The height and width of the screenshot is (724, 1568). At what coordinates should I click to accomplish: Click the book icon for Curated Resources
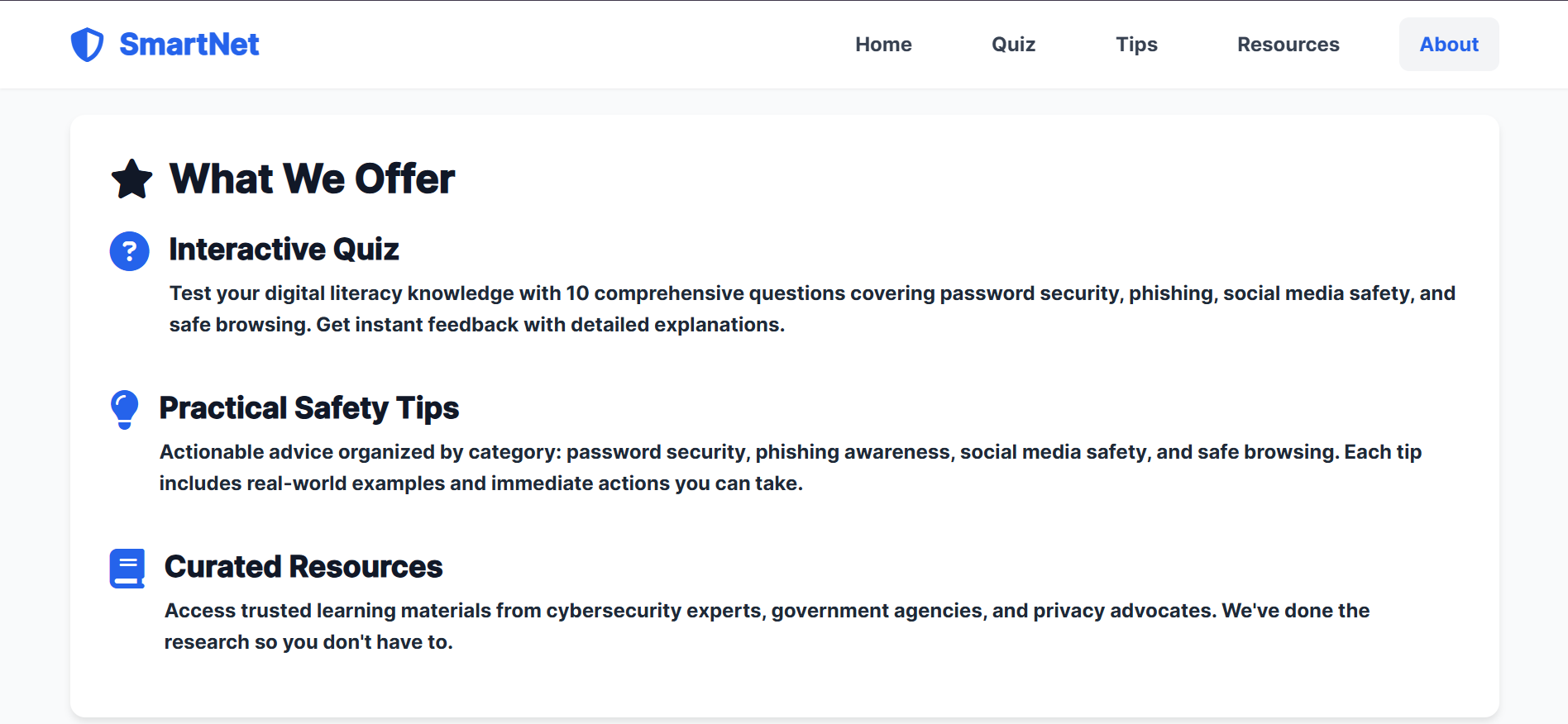[127, 568]
